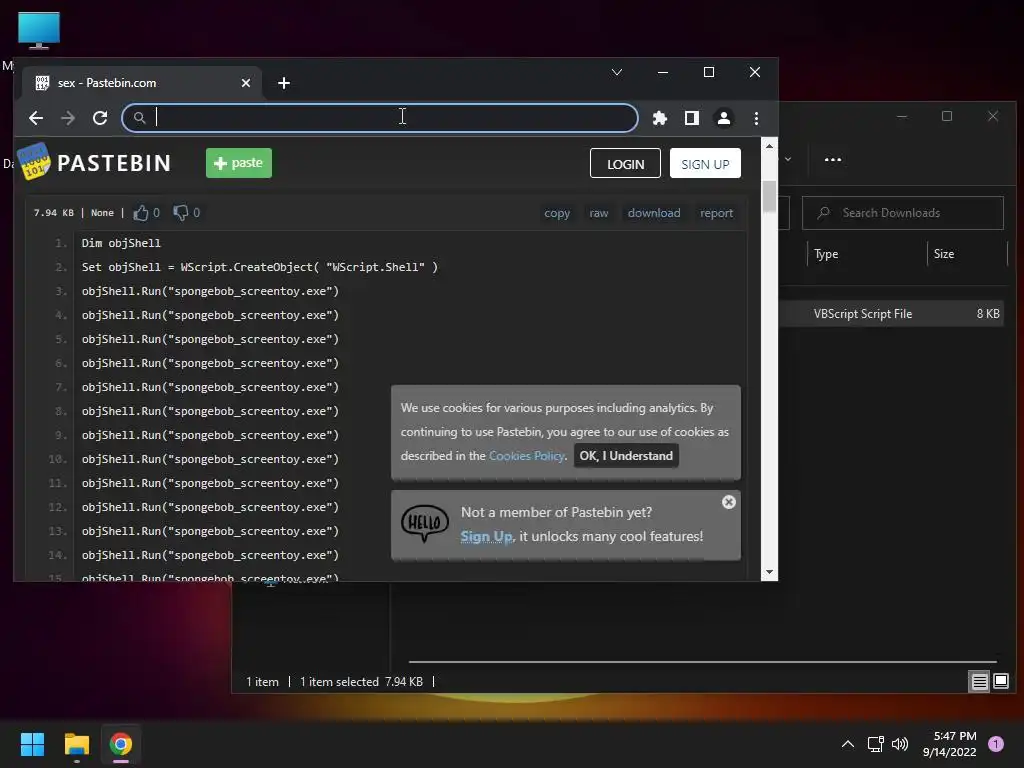Focus the Chrome address bar
The height and width of the screenshot is (768, 1024).
(380, 118)
